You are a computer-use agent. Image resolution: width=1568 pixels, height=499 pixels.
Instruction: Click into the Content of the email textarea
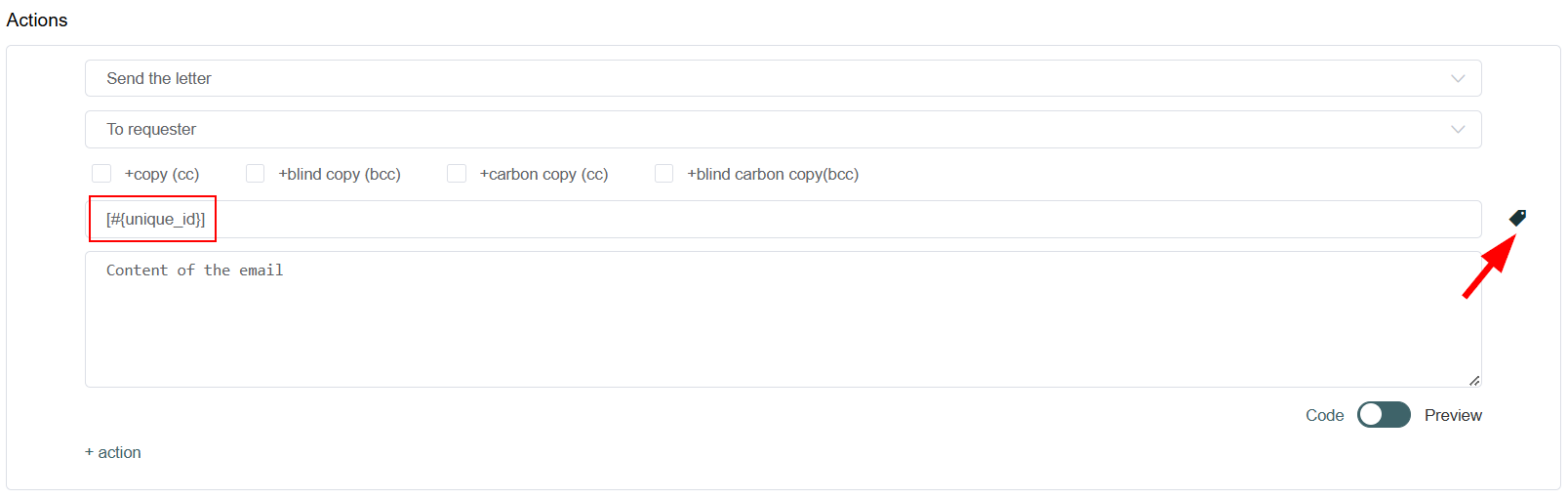(x=784, y=319)
